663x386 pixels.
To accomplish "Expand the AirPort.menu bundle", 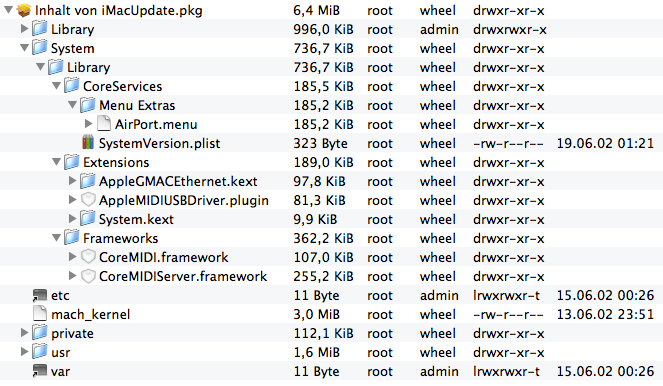I will click(x=88, y=123).
